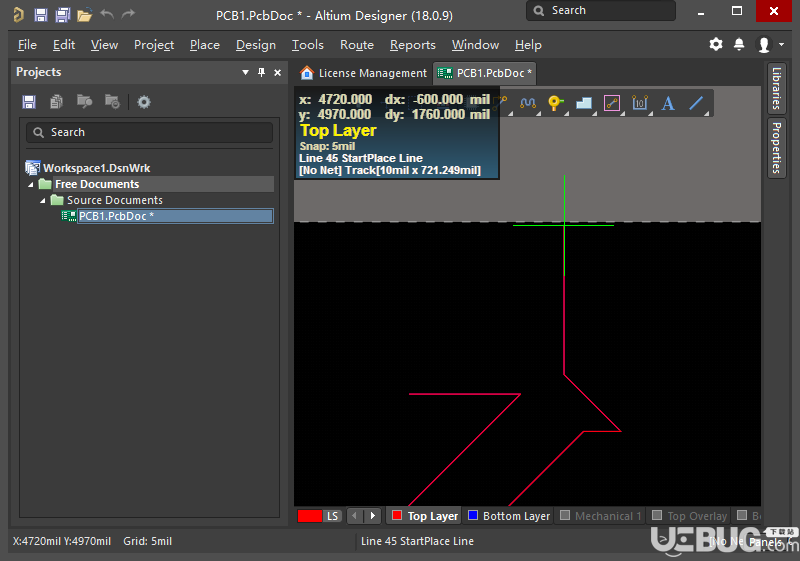Viewport: 800px width, 561px height.
Task: Click the LS layer sets button
Action: point(333,516)
